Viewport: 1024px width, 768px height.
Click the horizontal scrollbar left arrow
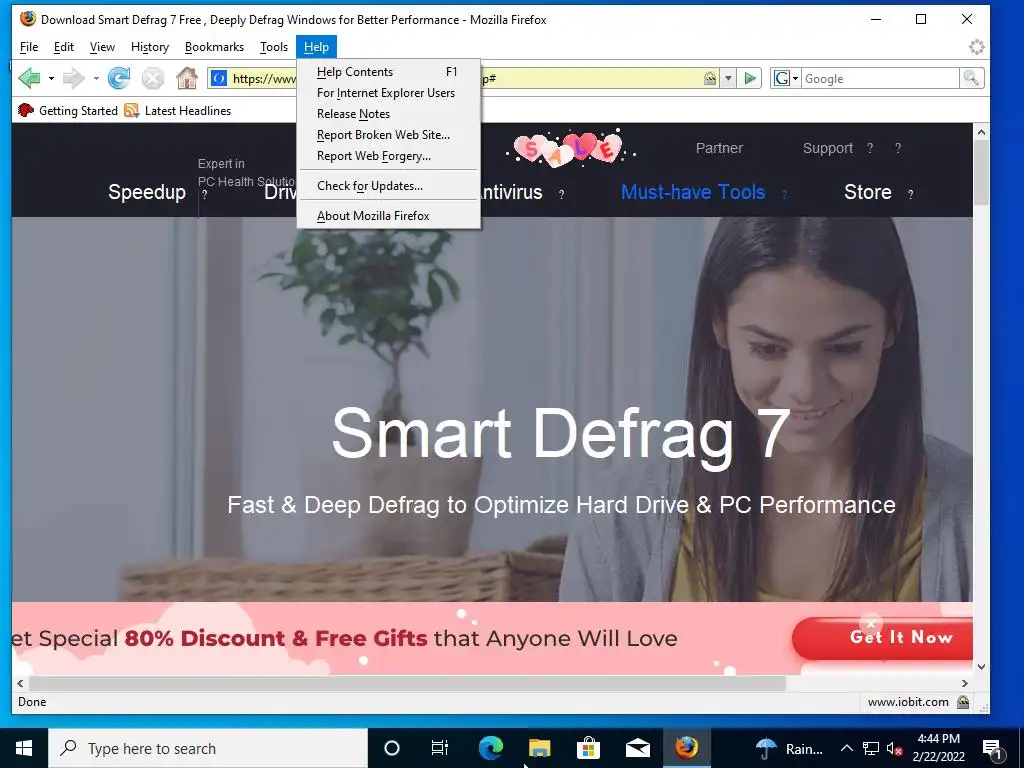[x=20, y=683]
